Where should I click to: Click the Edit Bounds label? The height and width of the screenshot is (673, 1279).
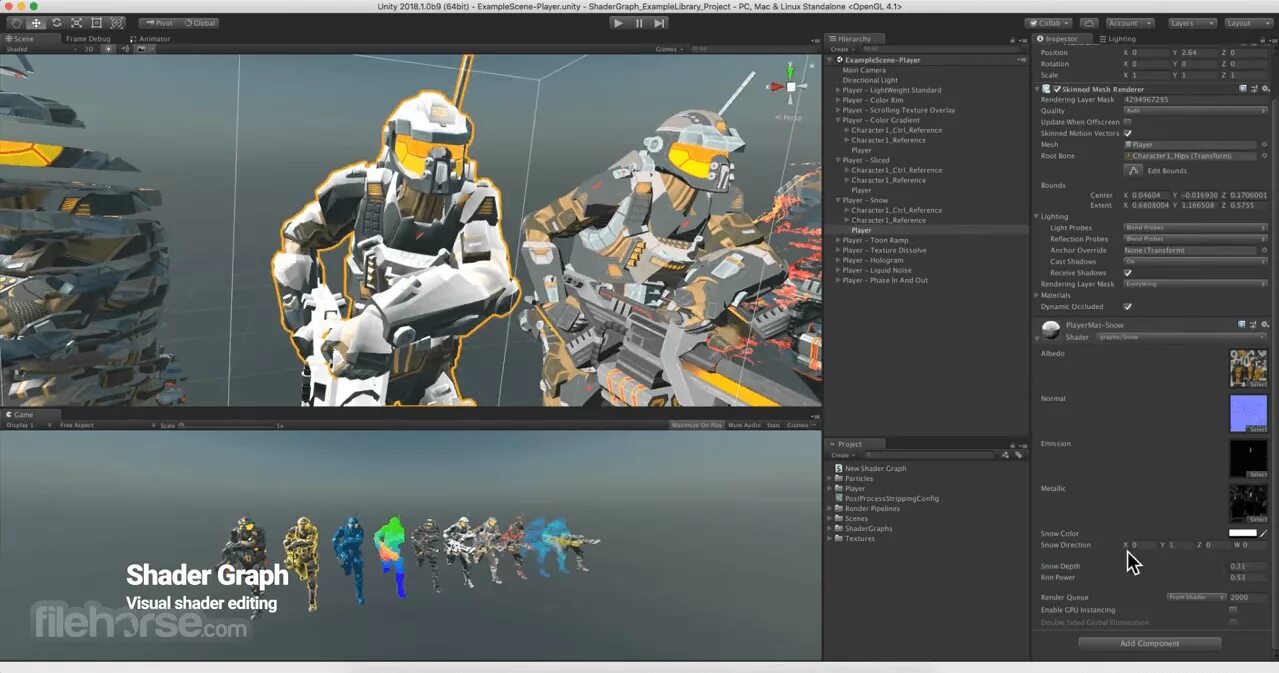pos(1167,171)
